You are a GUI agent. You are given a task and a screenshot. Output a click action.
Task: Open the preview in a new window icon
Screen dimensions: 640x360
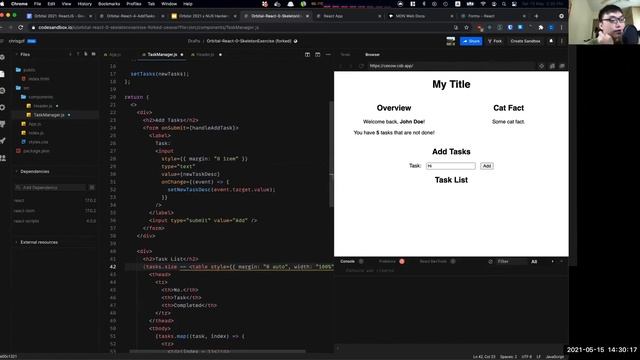point(562,66)
